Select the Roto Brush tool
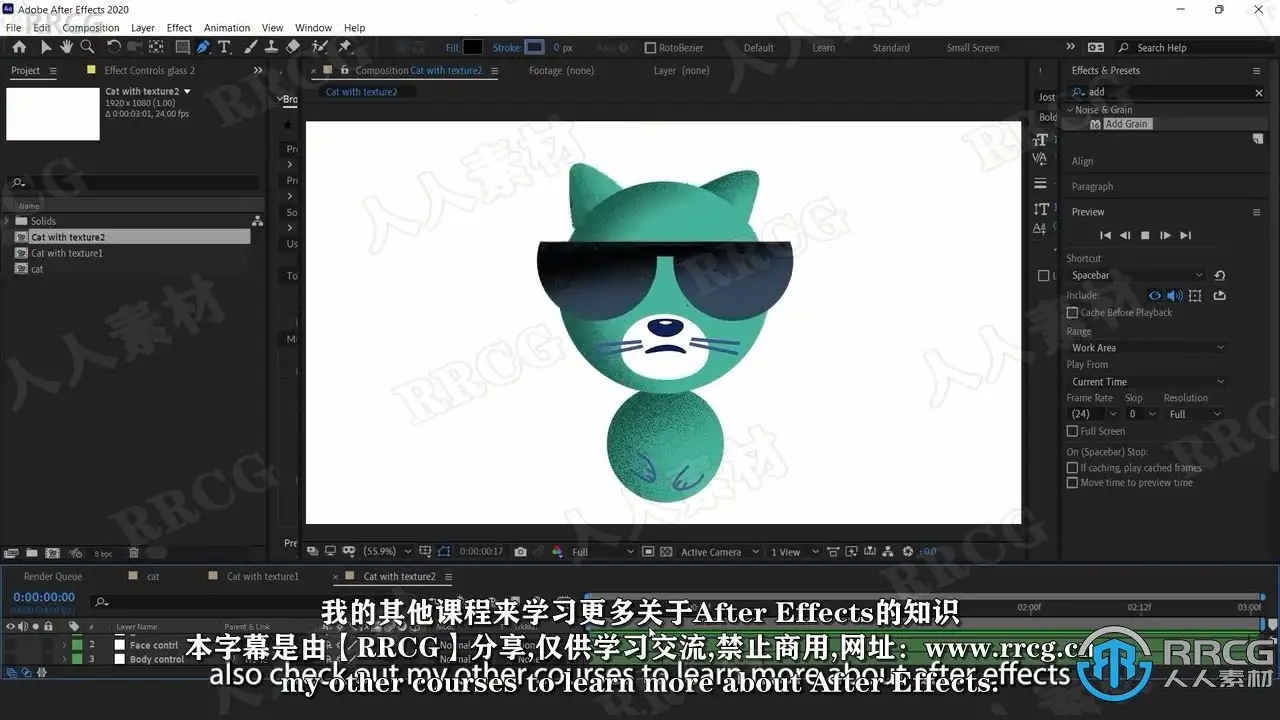 [320, 47]
